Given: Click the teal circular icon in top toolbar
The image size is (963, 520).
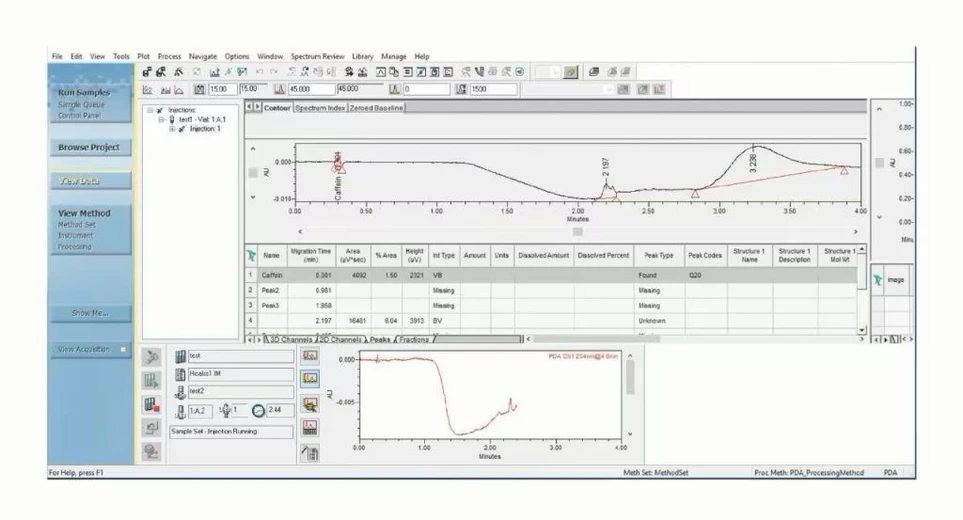Looking at the screenshot, I should click(x=520, y=72).
